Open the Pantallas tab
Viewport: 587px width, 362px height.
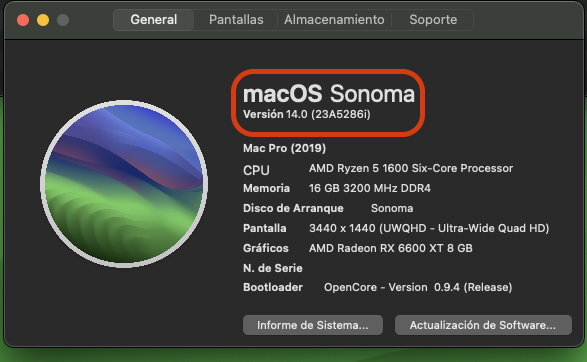(x=236, y=20)
